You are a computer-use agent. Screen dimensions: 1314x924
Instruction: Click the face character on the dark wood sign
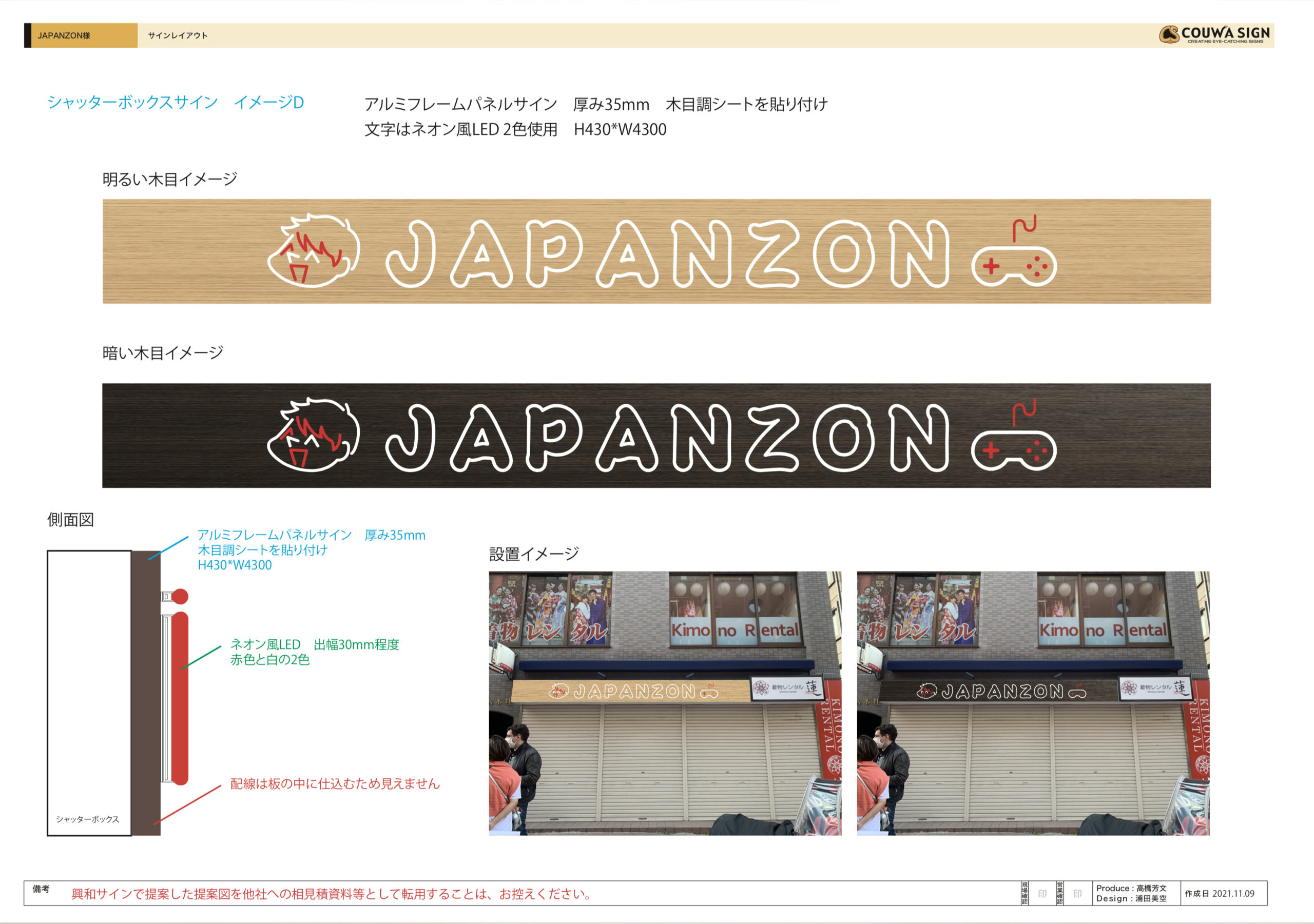pos(314,435)
